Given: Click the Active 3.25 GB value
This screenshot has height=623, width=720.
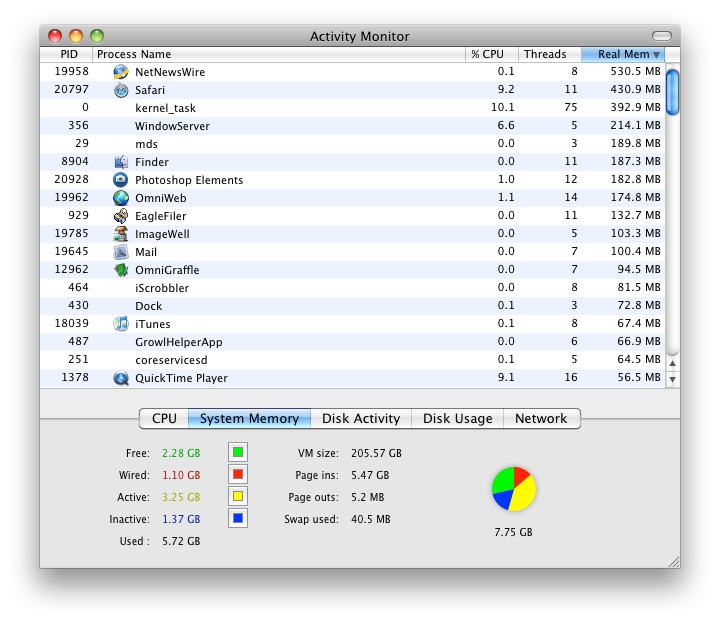Looking at the screenshot, I should 181,497.
